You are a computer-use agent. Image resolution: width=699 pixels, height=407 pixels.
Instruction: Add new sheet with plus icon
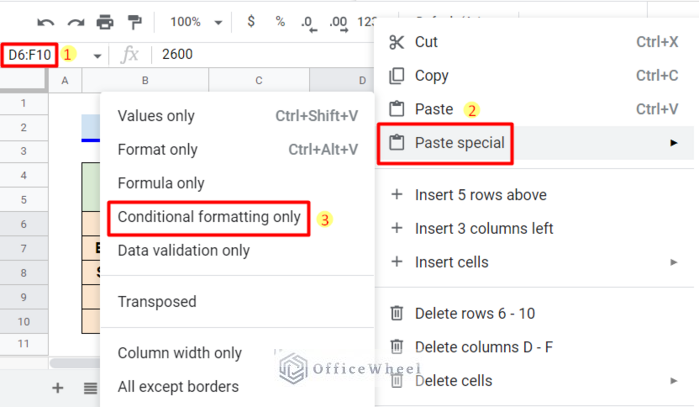click(57, 388)
